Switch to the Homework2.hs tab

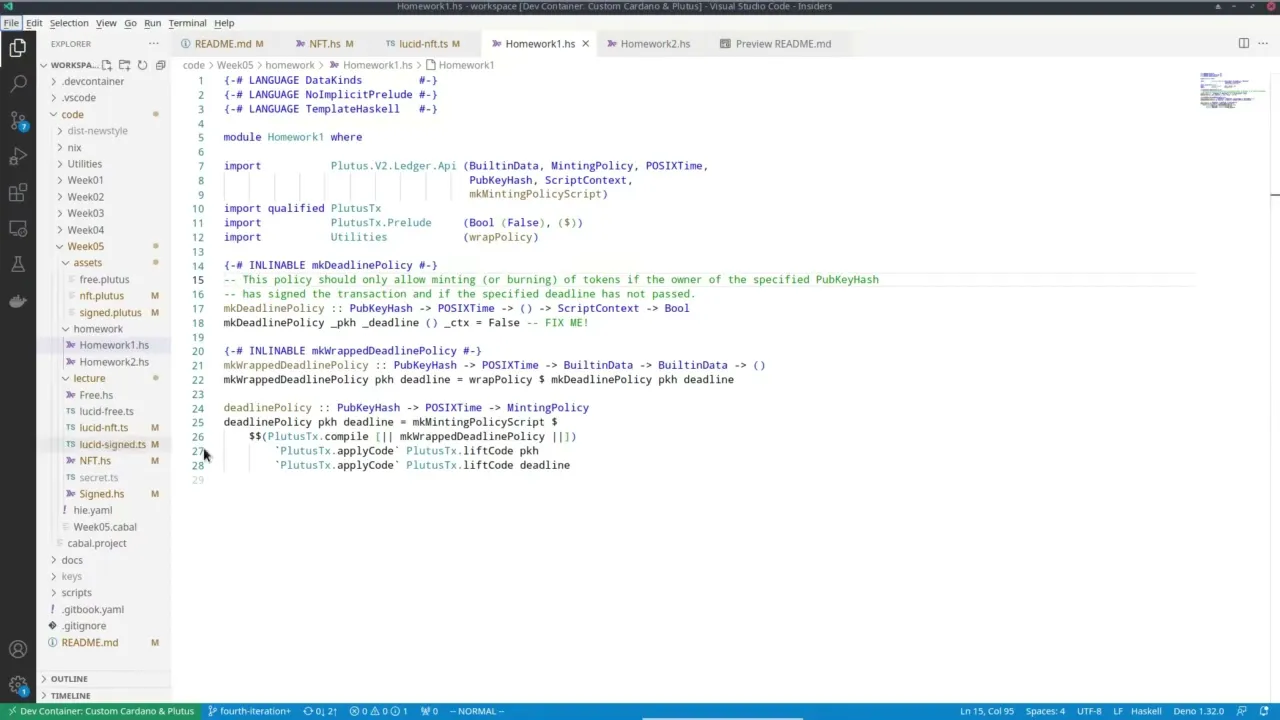[654, 44]
